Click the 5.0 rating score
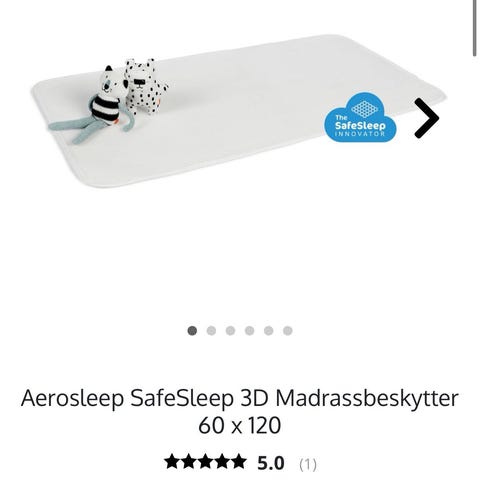This screenshot has height=480, width=480. point(271,463)
